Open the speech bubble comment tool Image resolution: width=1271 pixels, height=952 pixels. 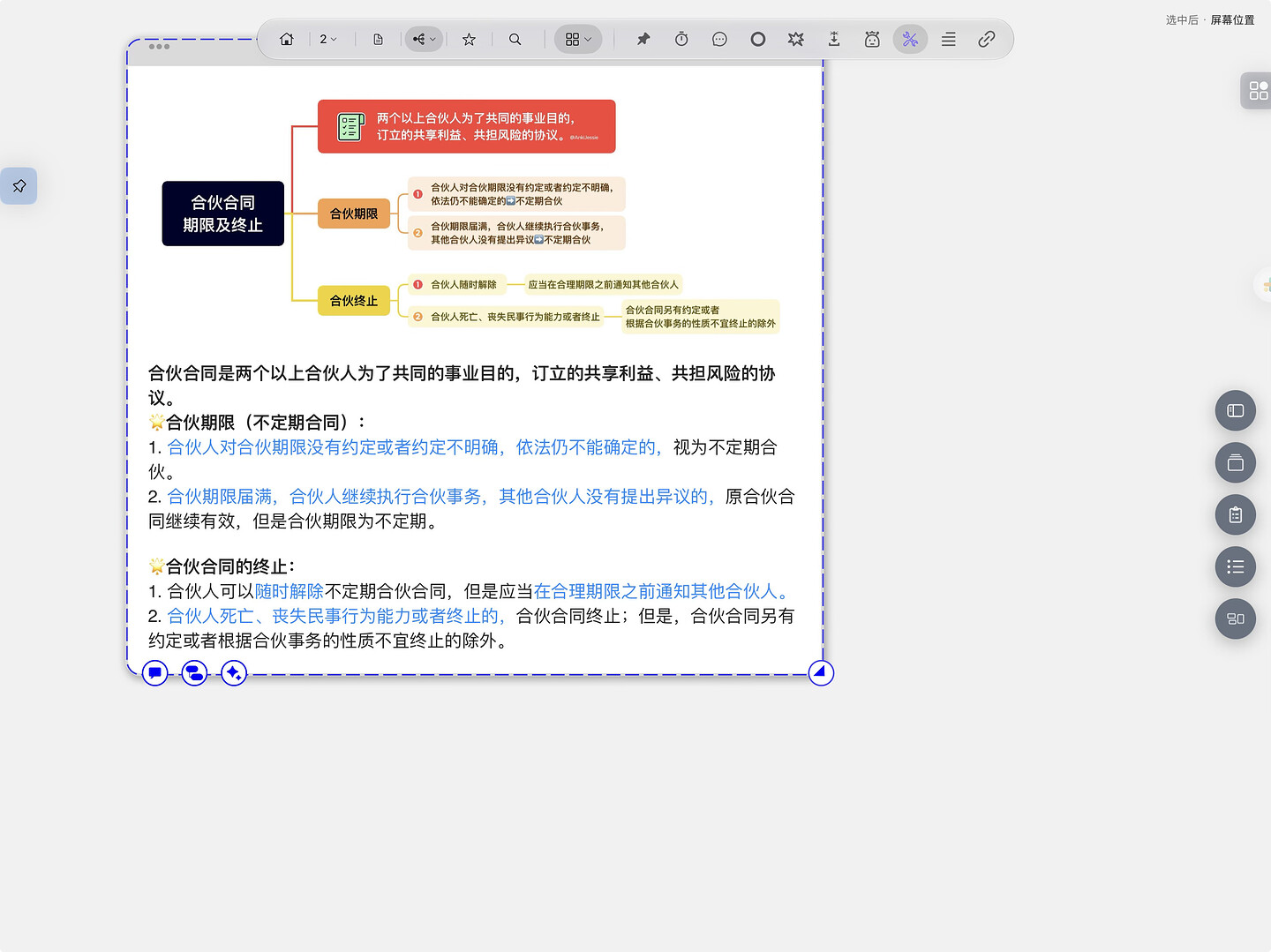719,40
